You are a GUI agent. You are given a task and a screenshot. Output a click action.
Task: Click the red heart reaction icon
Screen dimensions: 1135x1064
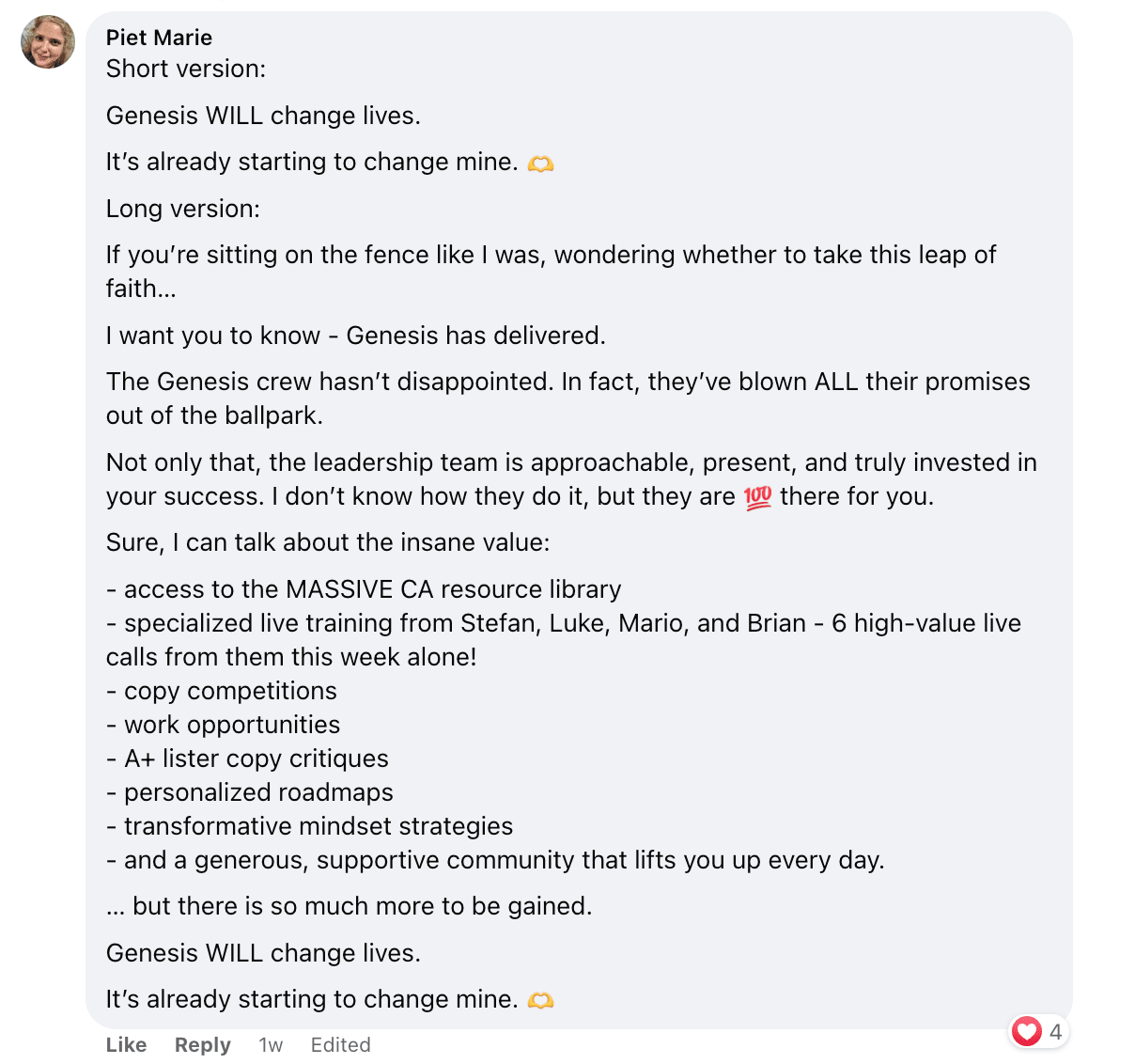click(1026, 1031)
